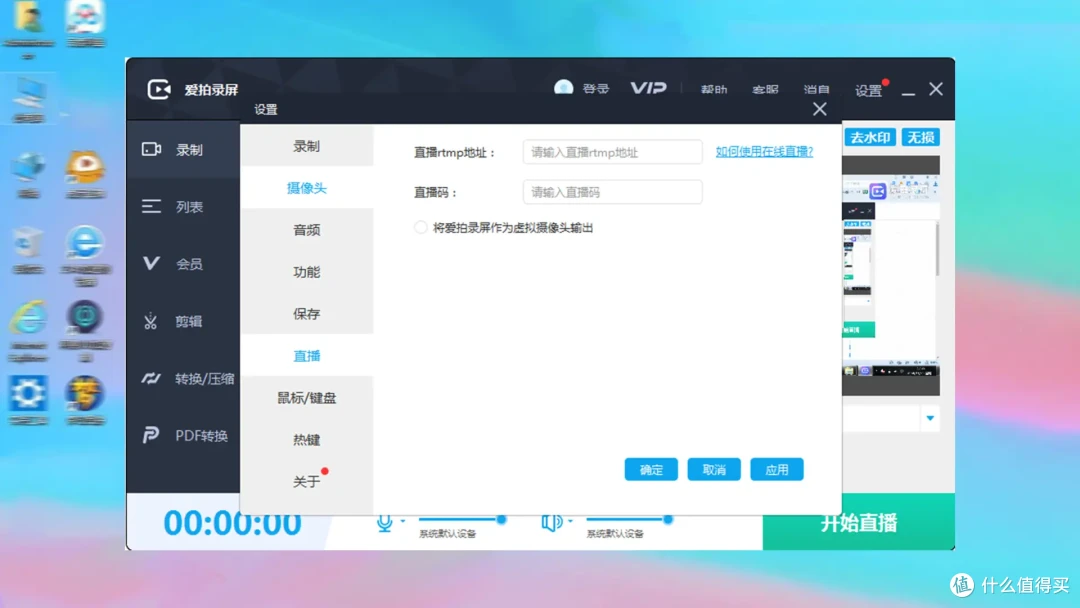Click the 爱拍录屏 app logo icon
Viewport: 1080px width, 608px height.
158,89
